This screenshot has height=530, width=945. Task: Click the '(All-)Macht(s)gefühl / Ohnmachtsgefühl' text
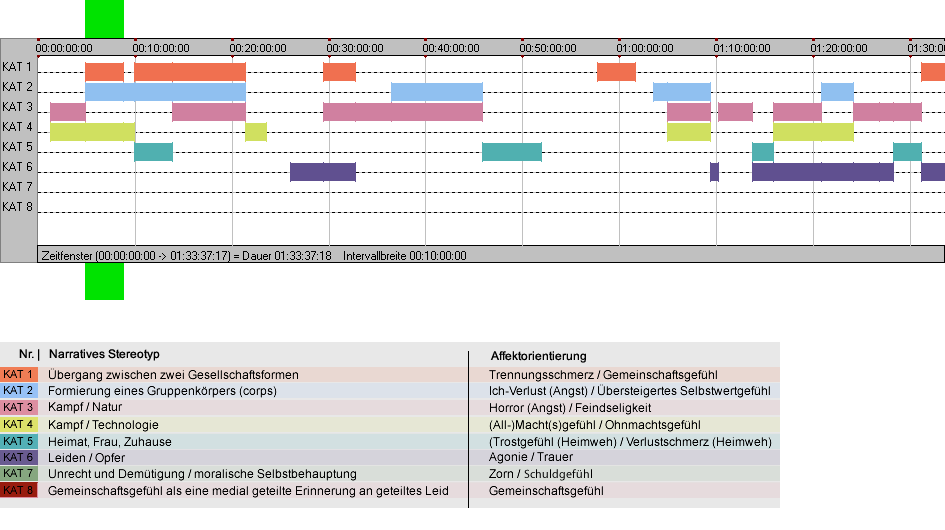tap(595, 424)
